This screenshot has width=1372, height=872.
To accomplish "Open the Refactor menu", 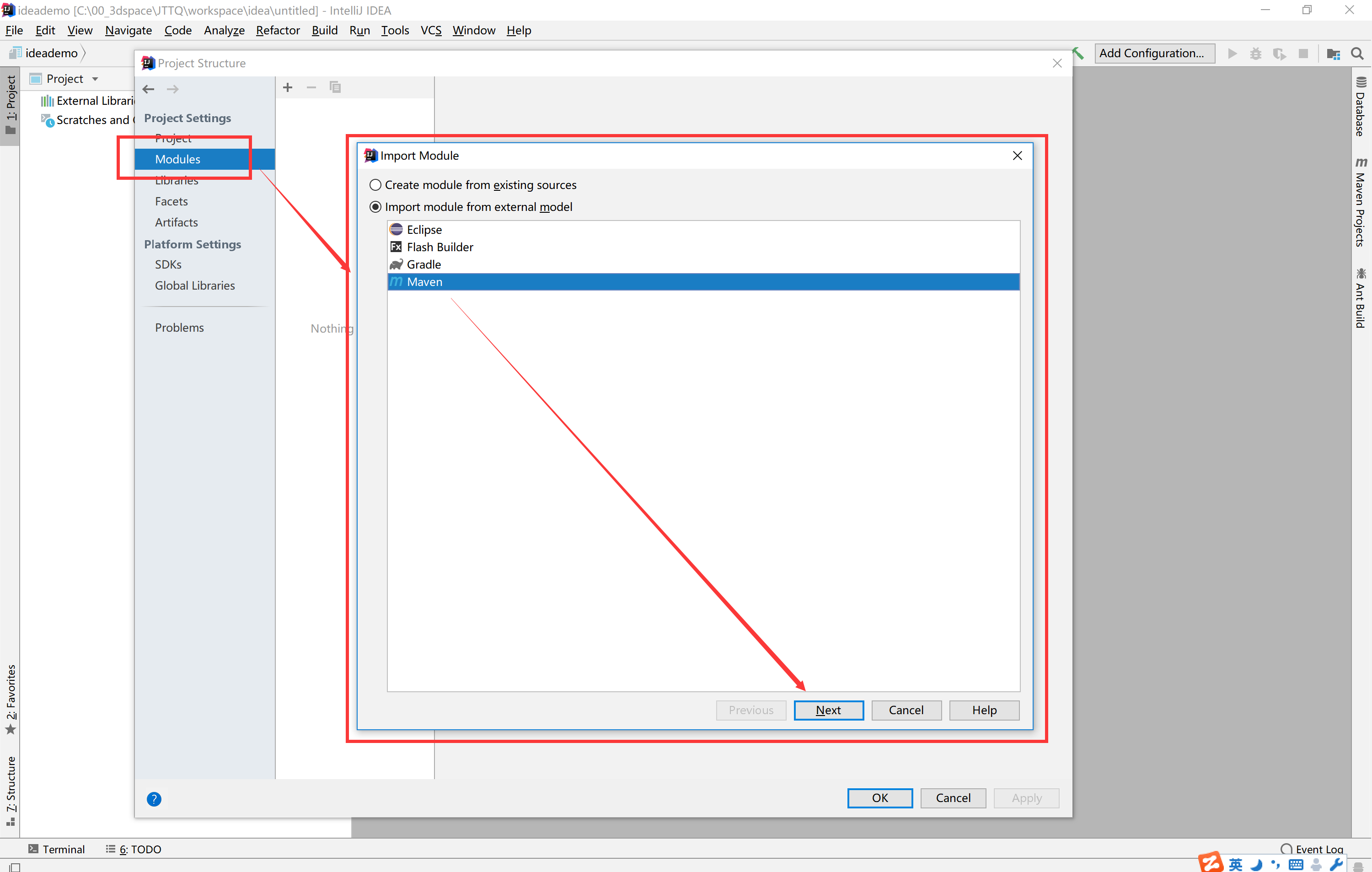I will coord(278,30).
